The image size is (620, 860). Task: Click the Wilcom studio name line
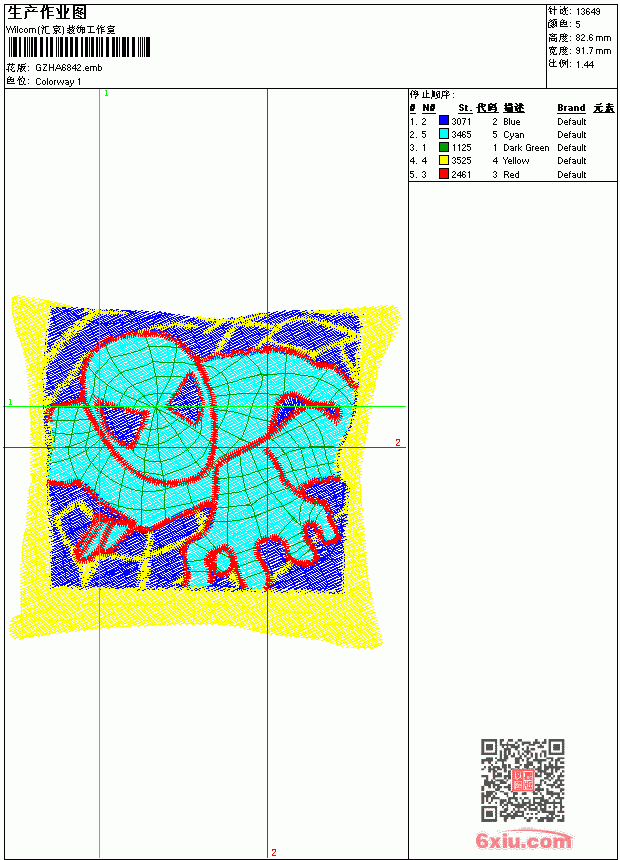pos(61,30)
